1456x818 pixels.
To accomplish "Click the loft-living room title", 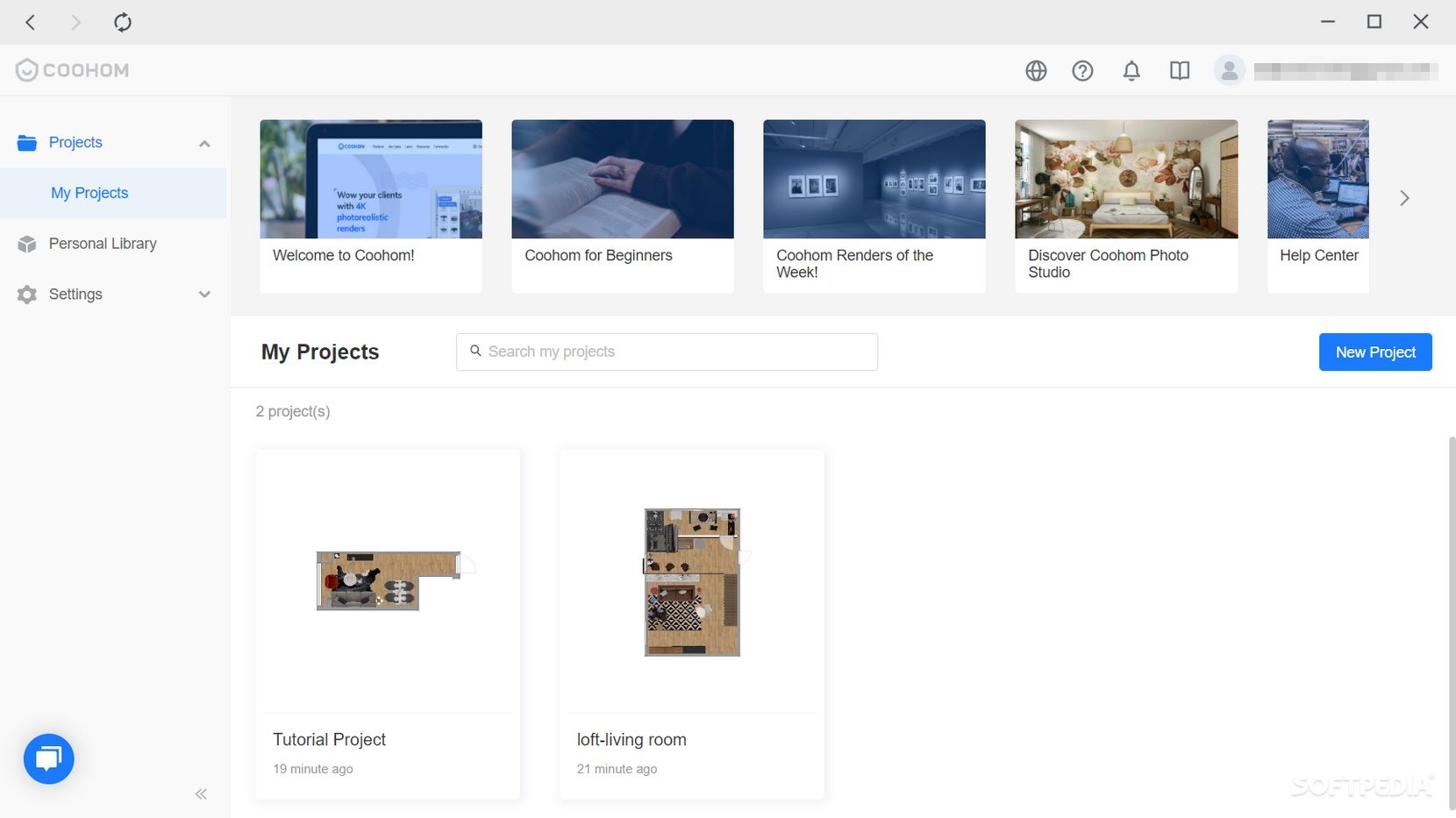I will click(632, 740).
